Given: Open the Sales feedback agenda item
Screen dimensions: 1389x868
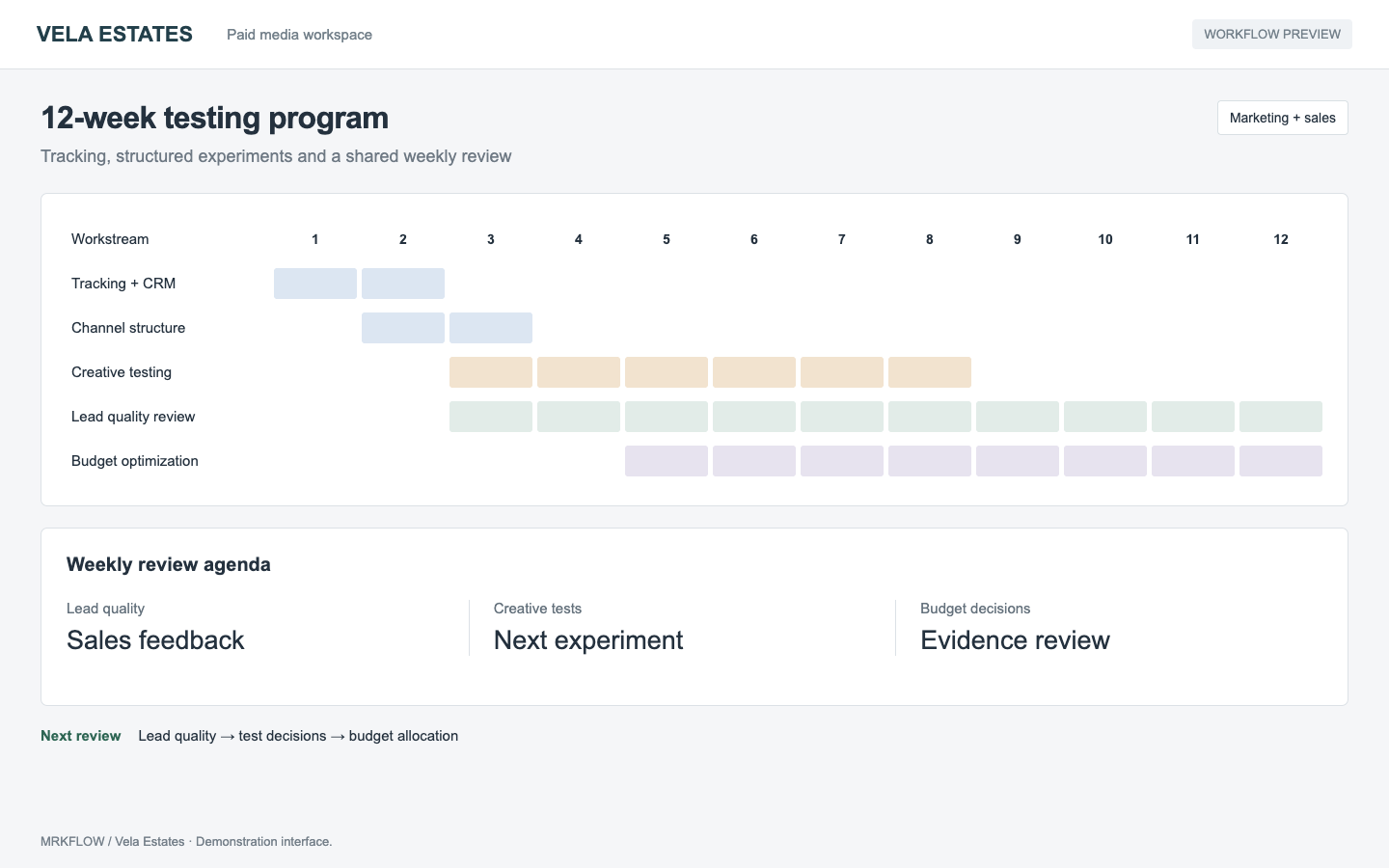Looking at the screenshot, I should [155, 640].
